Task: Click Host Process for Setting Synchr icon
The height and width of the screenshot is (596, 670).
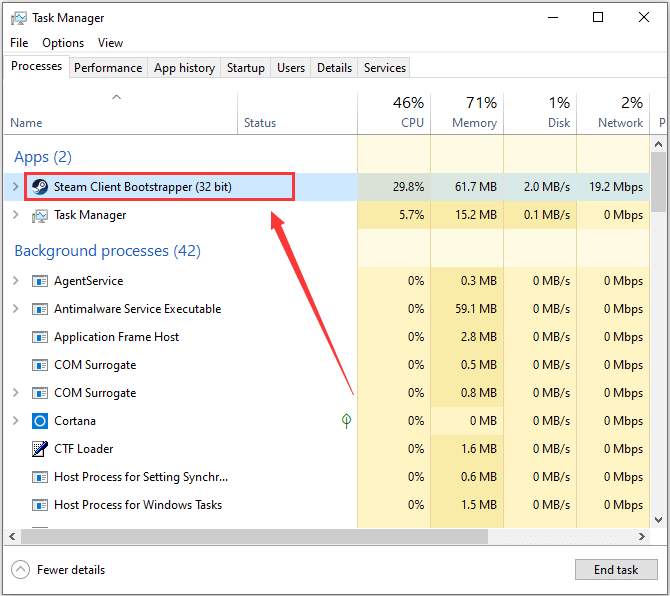Action: point(40,477)
